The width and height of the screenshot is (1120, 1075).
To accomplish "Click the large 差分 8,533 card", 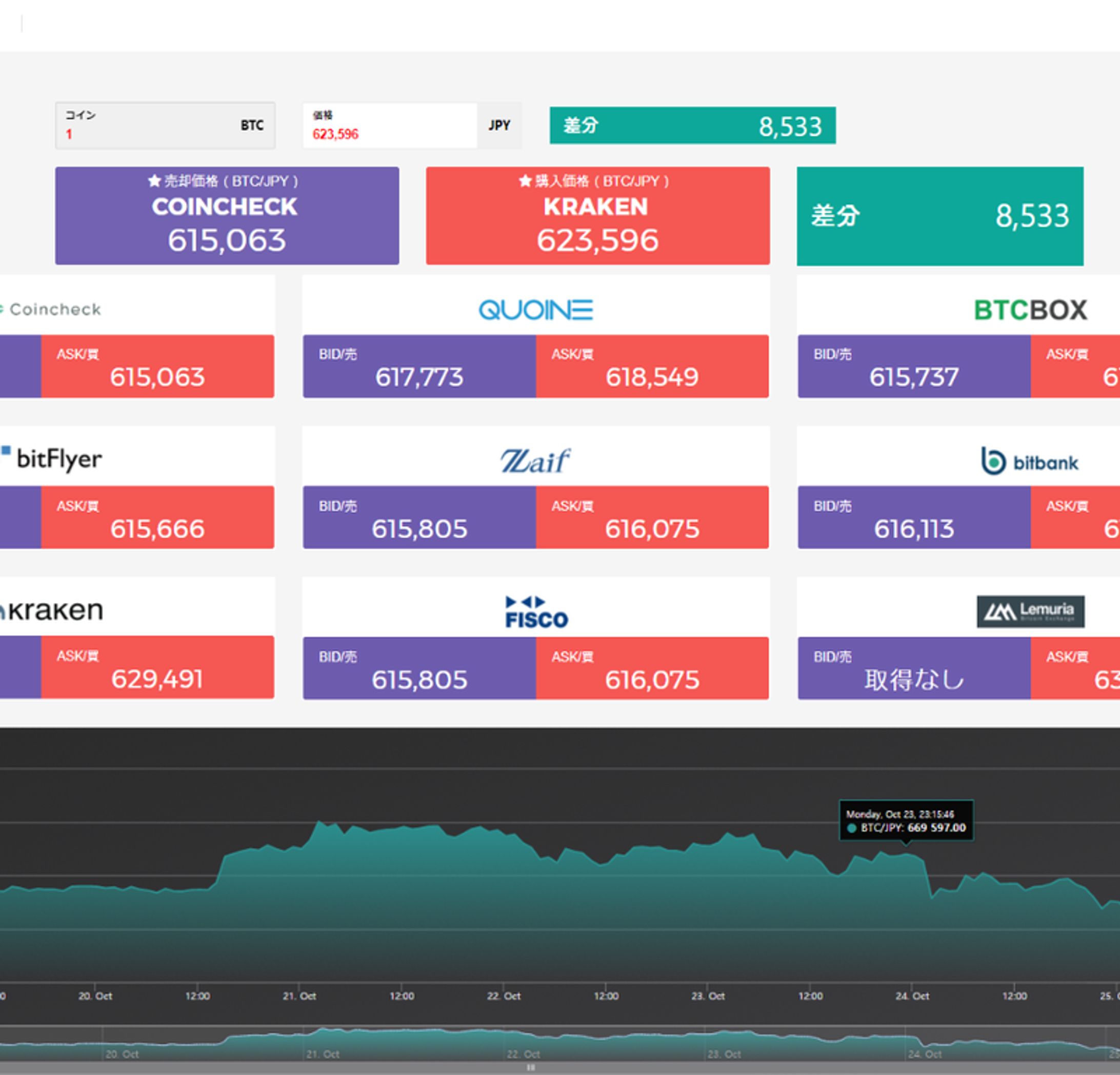I will tap(940, 216).
